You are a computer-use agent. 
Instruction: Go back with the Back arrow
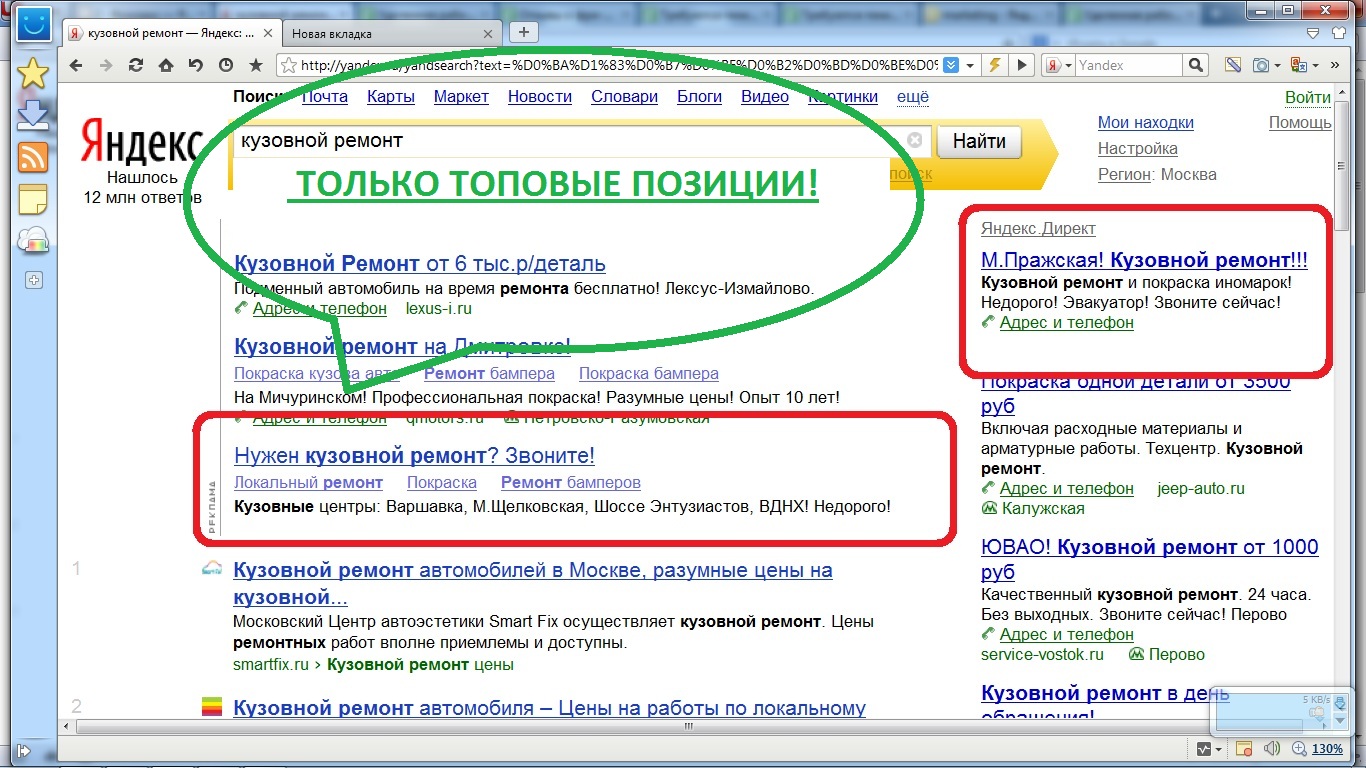[x=77, y=65]
